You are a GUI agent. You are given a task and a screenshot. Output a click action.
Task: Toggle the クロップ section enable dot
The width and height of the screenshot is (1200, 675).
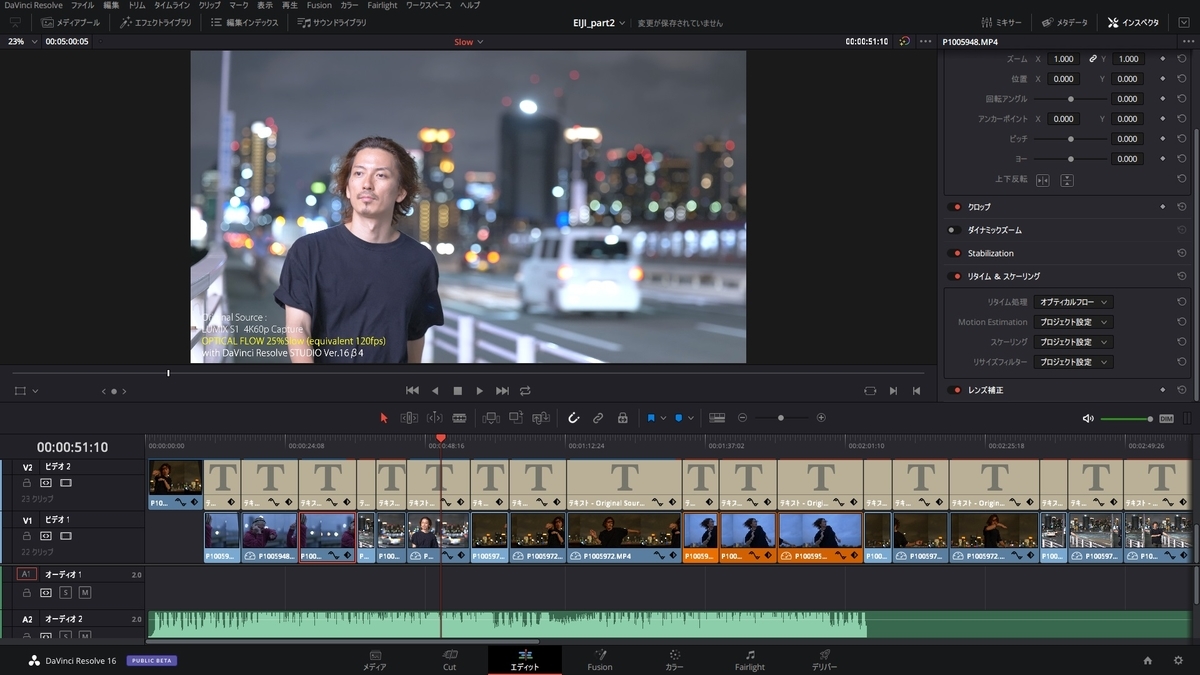(956, 207)
